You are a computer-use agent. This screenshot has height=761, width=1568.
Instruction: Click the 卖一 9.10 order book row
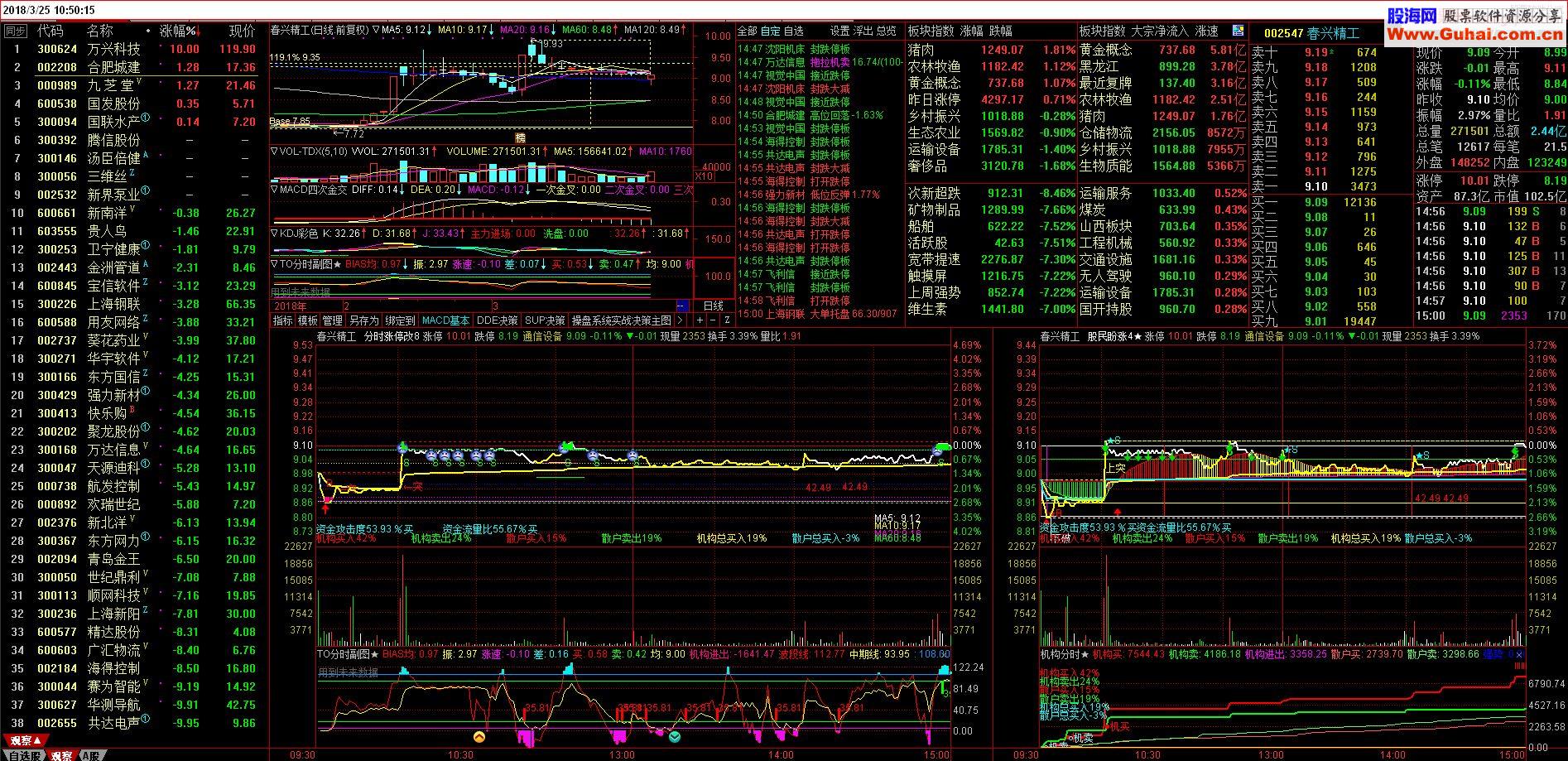coord(1331,186)
